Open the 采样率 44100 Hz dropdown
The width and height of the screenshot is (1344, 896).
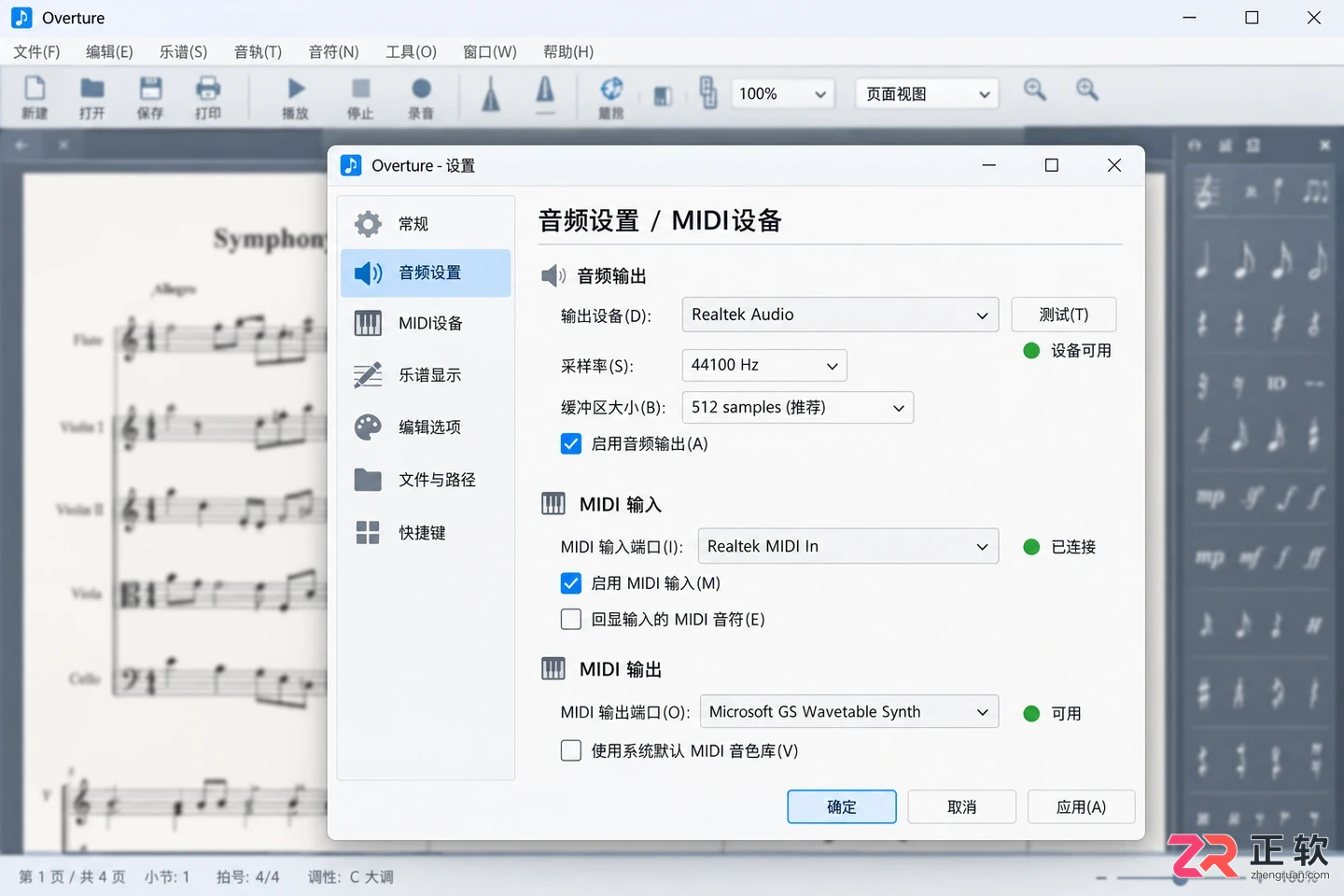764,365
